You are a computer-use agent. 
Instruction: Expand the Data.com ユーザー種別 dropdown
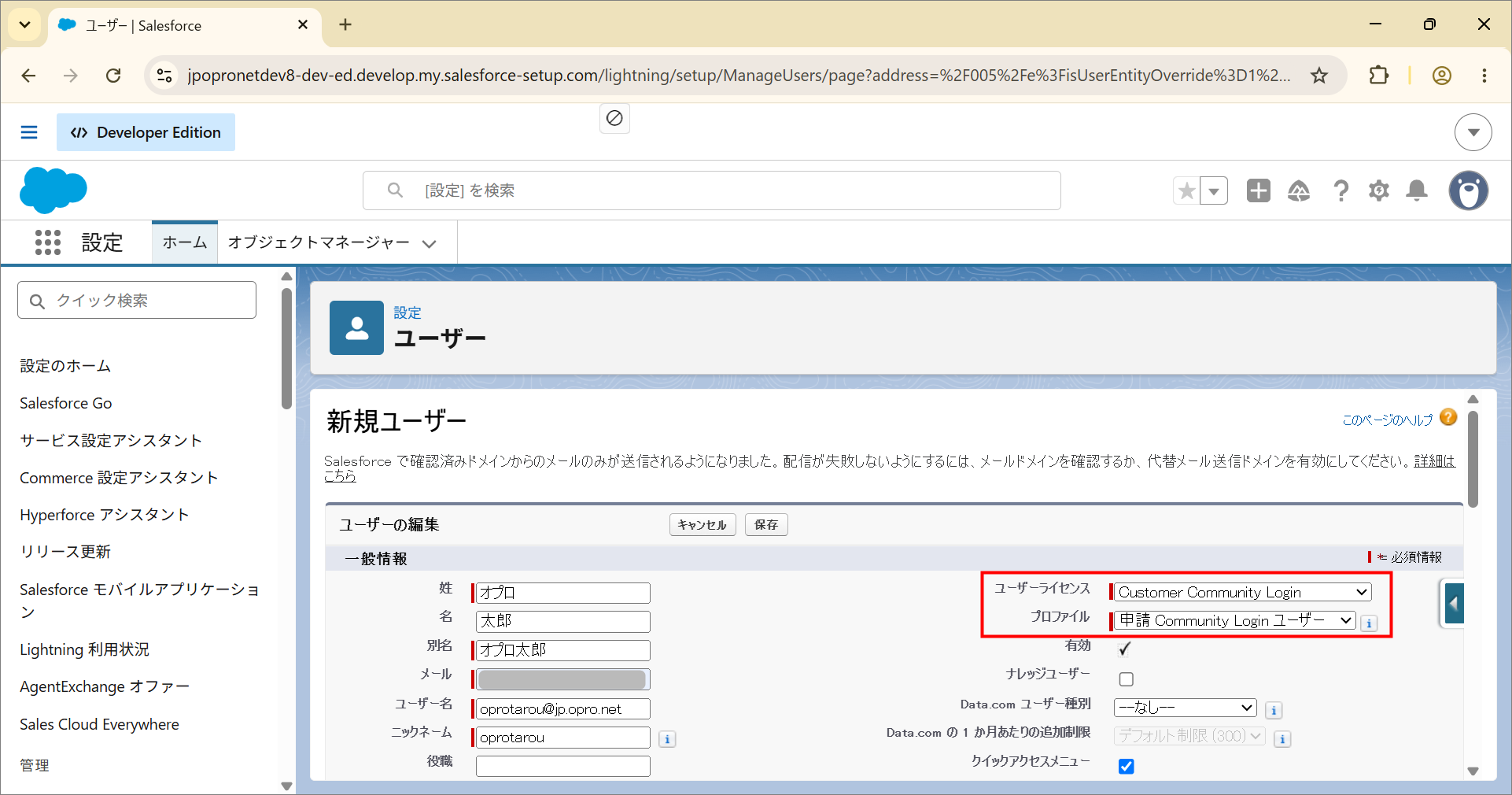pos(1186,708)
